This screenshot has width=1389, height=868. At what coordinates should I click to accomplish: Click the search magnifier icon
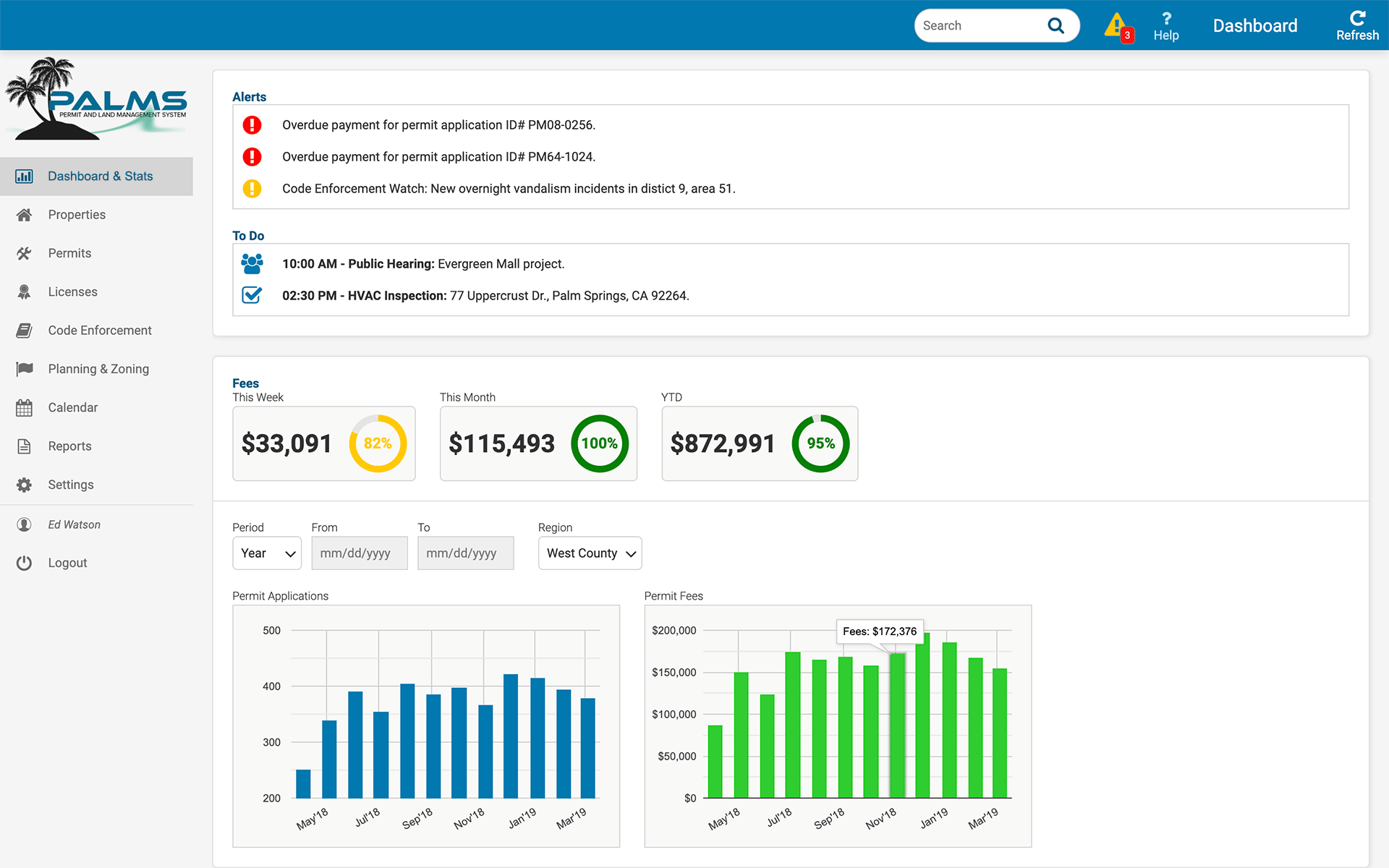click(x=1055, y=26)
